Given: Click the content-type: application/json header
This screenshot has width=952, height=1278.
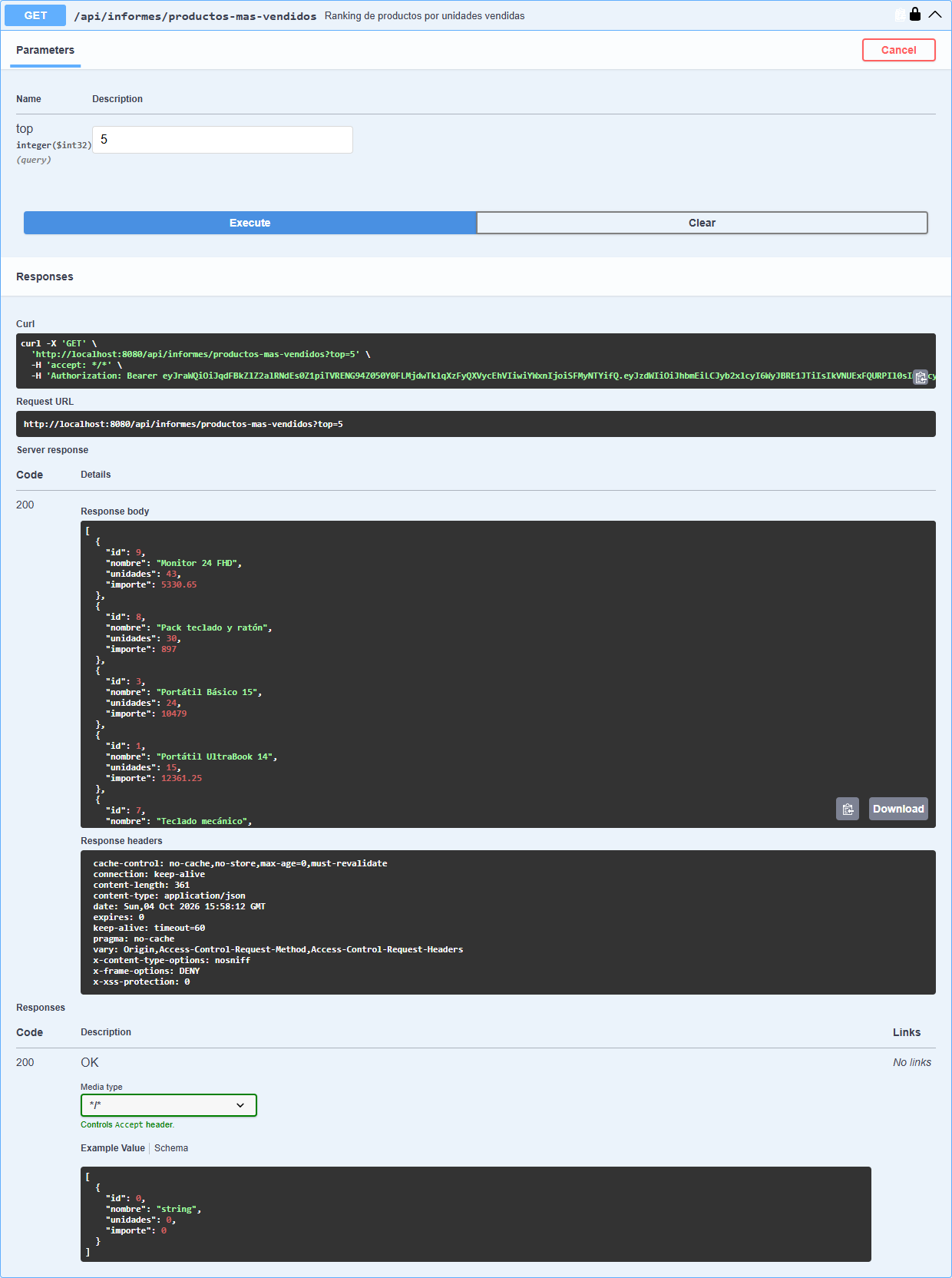Looking at the screenshot, I should coord(170,896).
